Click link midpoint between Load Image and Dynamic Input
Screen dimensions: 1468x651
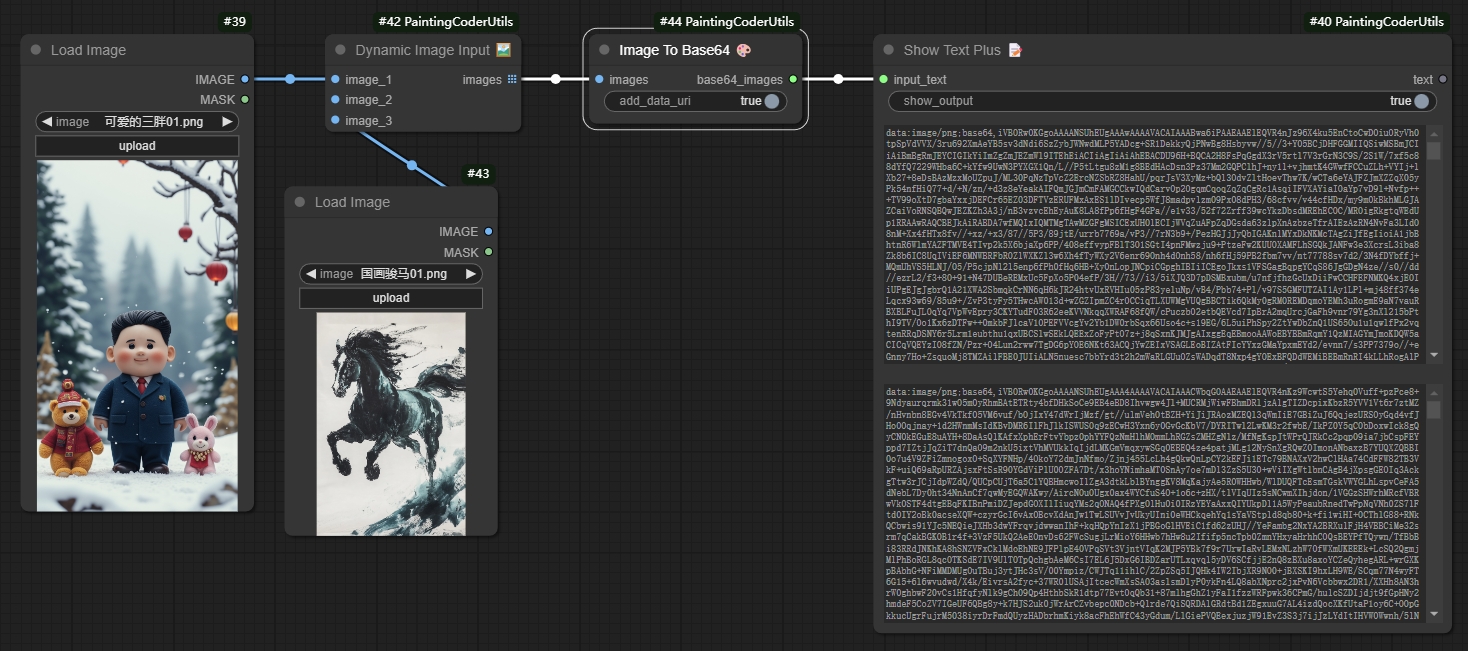[x=290, y=79]
